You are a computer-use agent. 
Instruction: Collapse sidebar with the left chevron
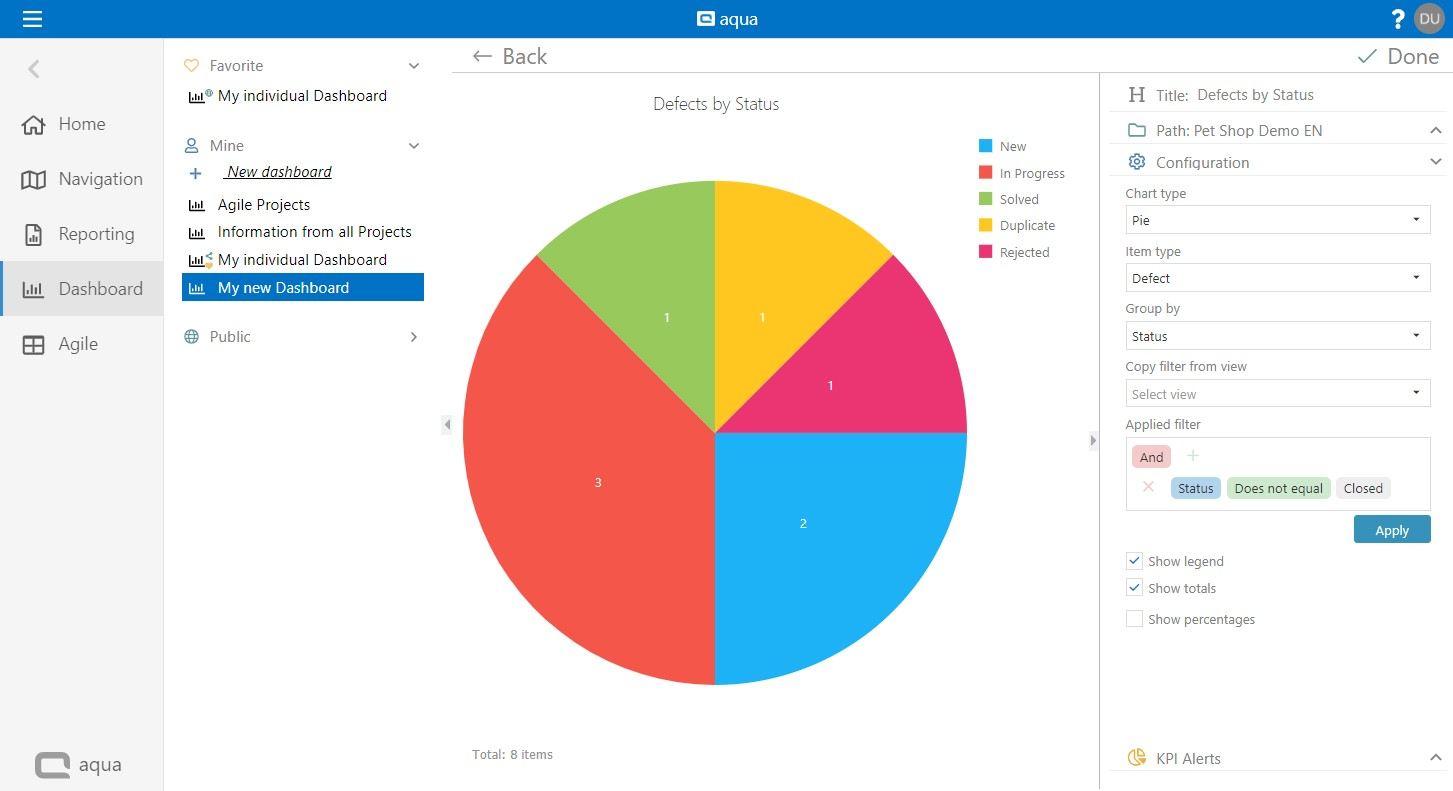pyautogui.click(x=34, y=69)
